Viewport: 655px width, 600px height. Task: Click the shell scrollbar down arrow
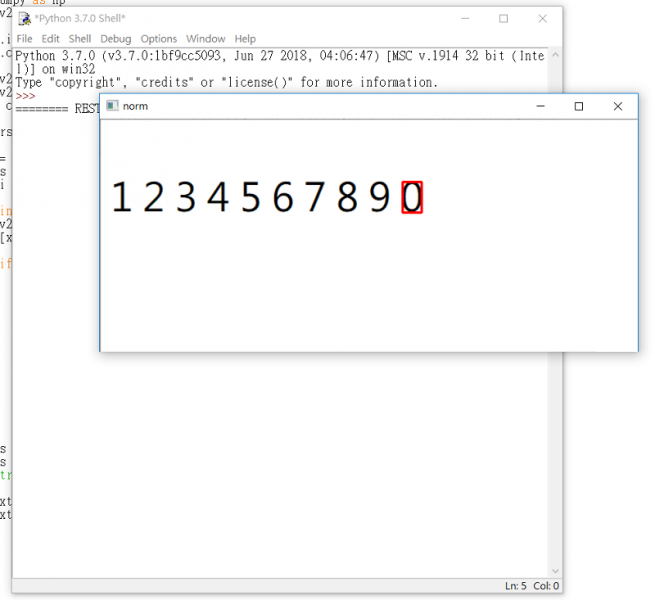(555, 571)
